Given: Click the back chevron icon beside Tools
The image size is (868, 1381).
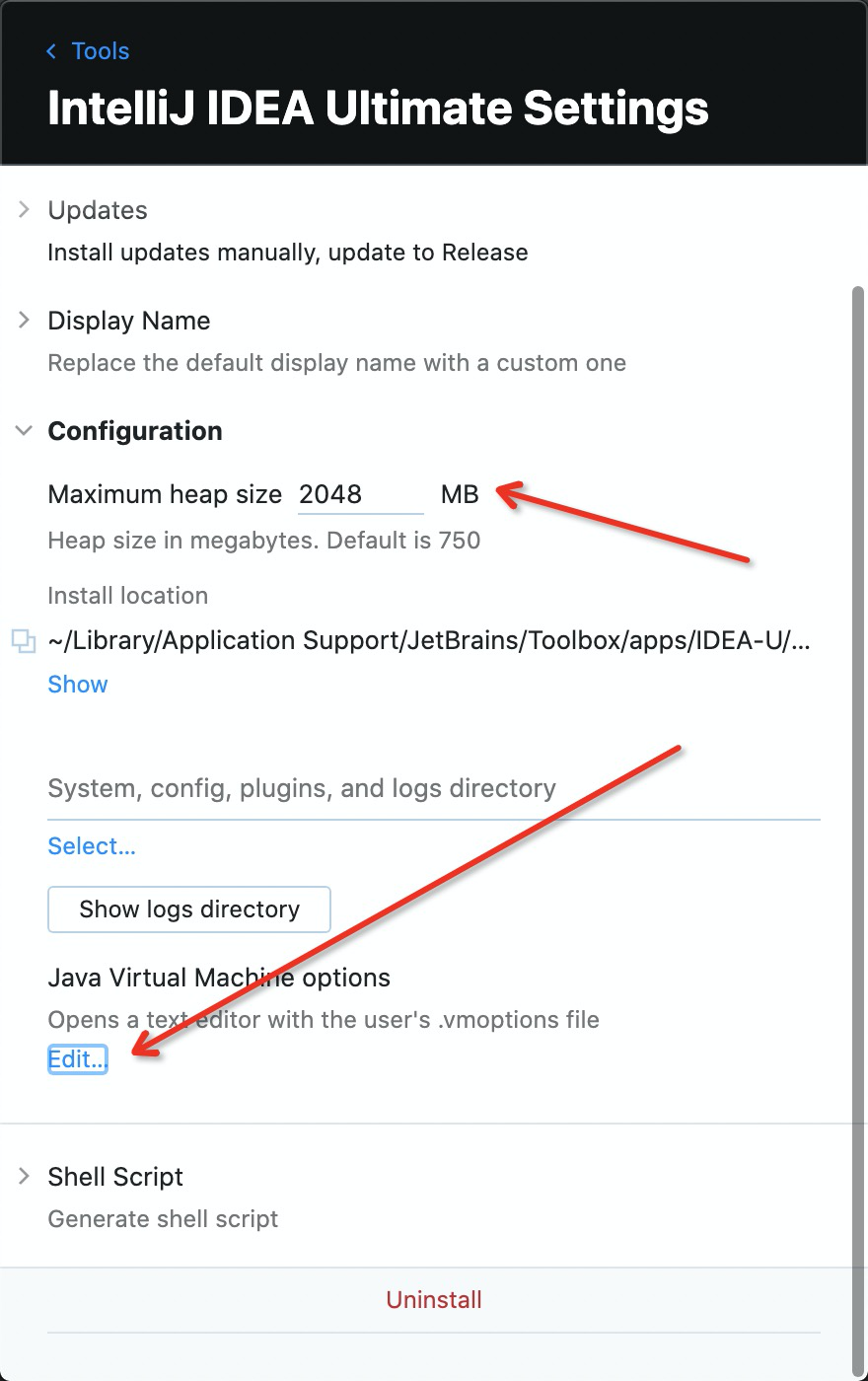Looking at the screenshot, I should [51, 51].
